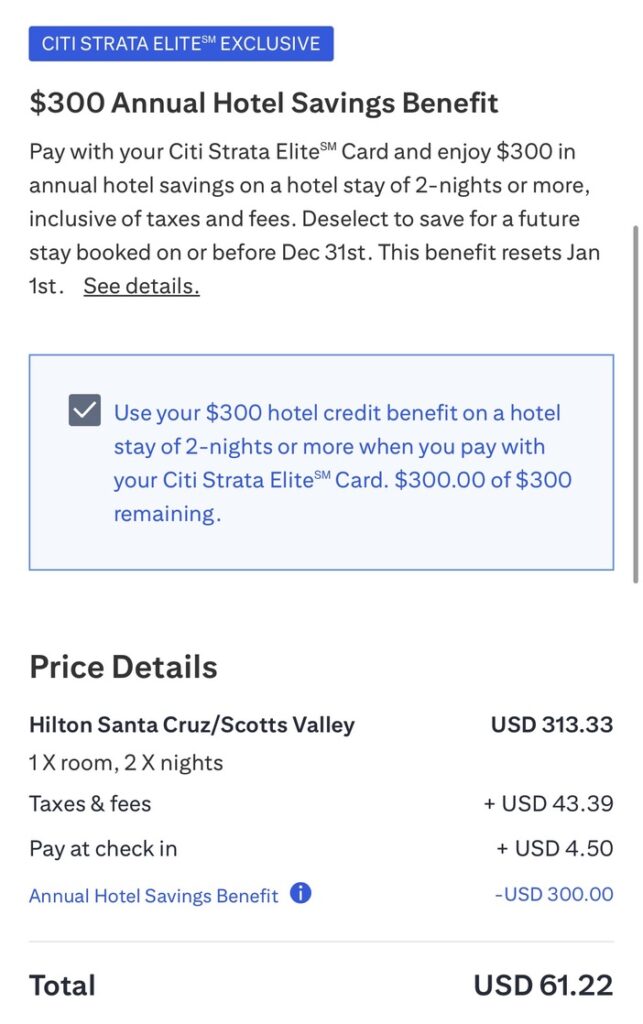The image size is (643, 1024).
Task: Select the hotel credit benefit label text
Action: click(x=340, y=463)
